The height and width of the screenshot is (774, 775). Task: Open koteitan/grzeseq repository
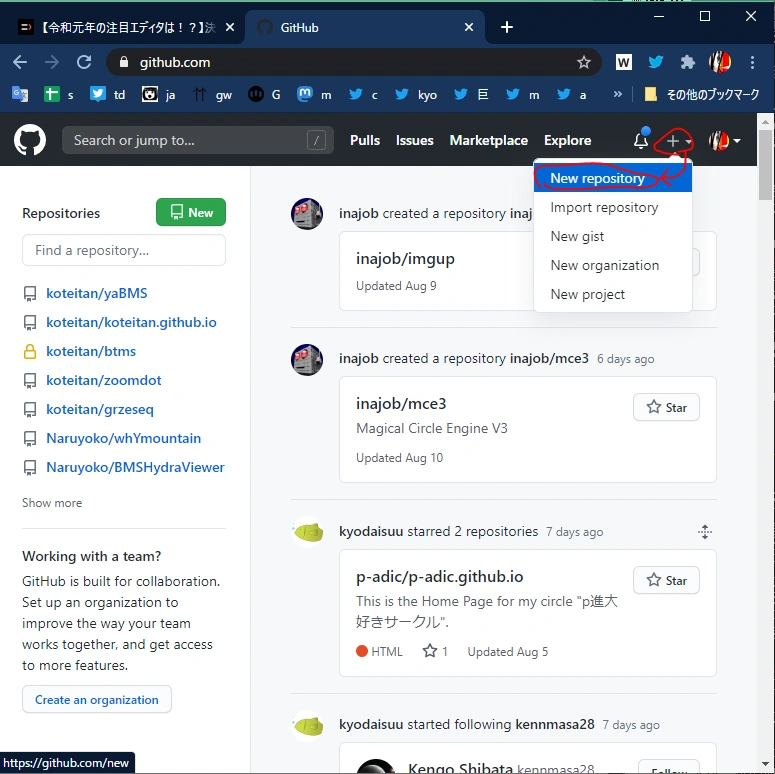click(100, 409)
